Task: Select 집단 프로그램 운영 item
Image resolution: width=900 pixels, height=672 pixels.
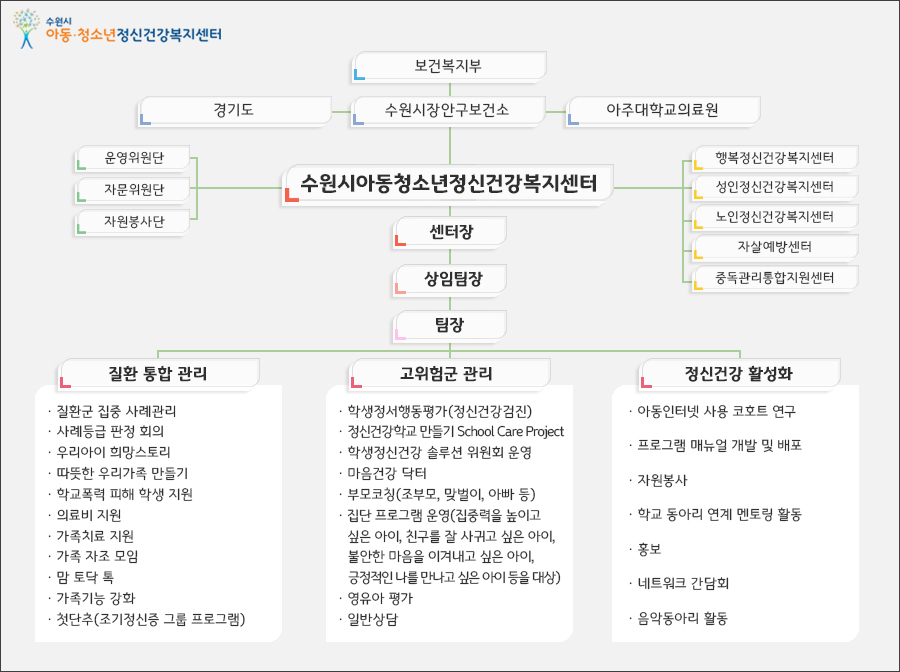Action: click(x=451, y=546)
